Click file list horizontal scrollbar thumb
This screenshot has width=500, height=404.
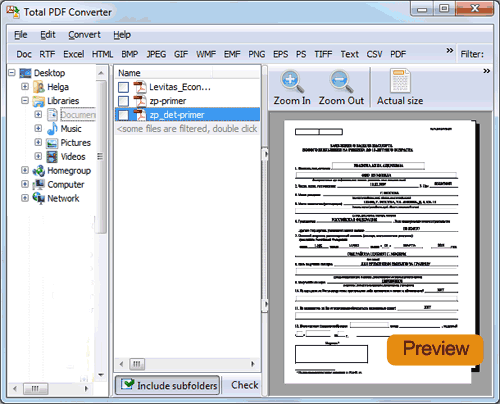coord(137,364)
